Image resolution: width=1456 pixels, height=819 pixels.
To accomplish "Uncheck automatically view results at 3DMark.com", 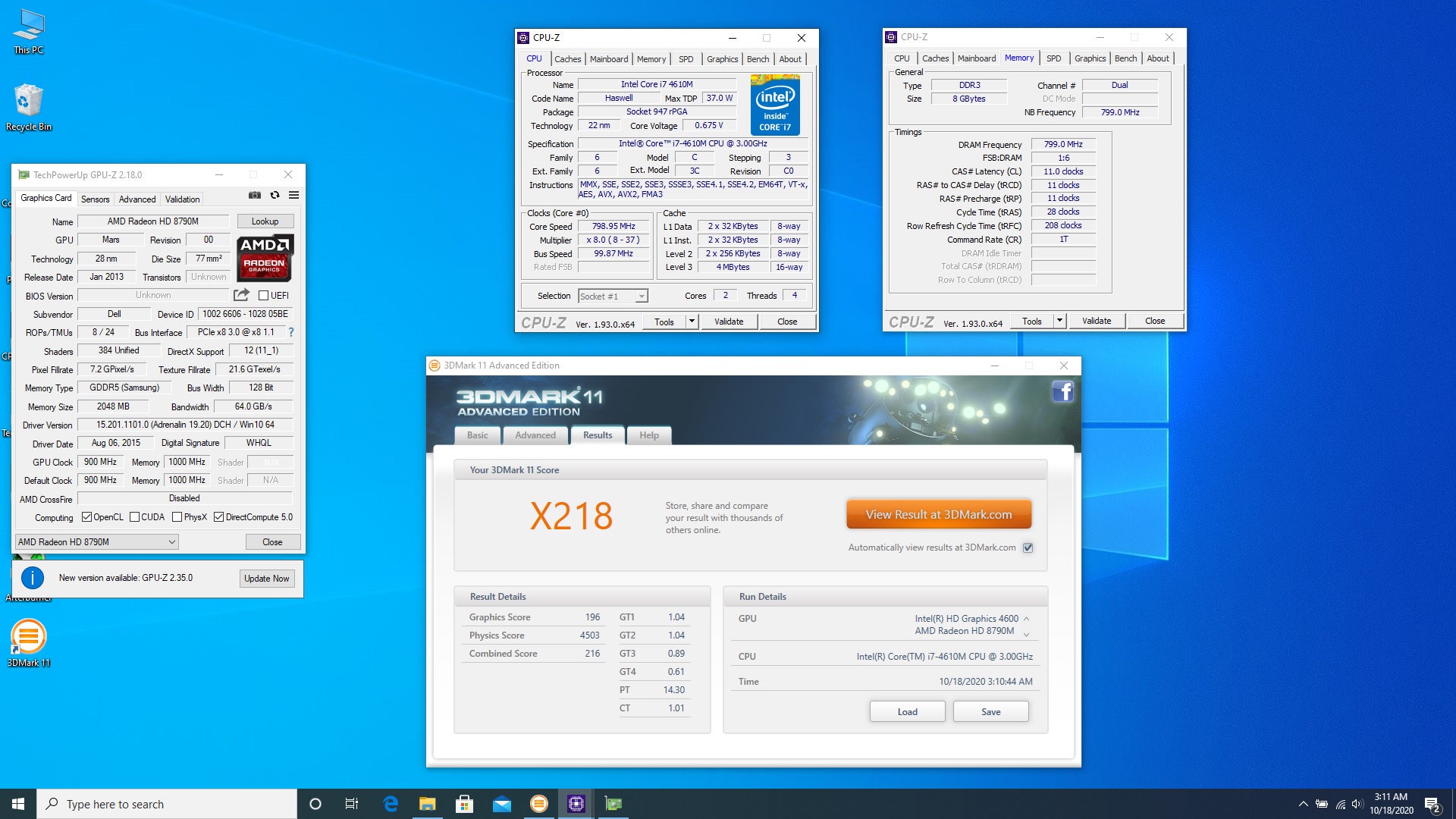I will pyautogui.click(x=1028, y=548).
